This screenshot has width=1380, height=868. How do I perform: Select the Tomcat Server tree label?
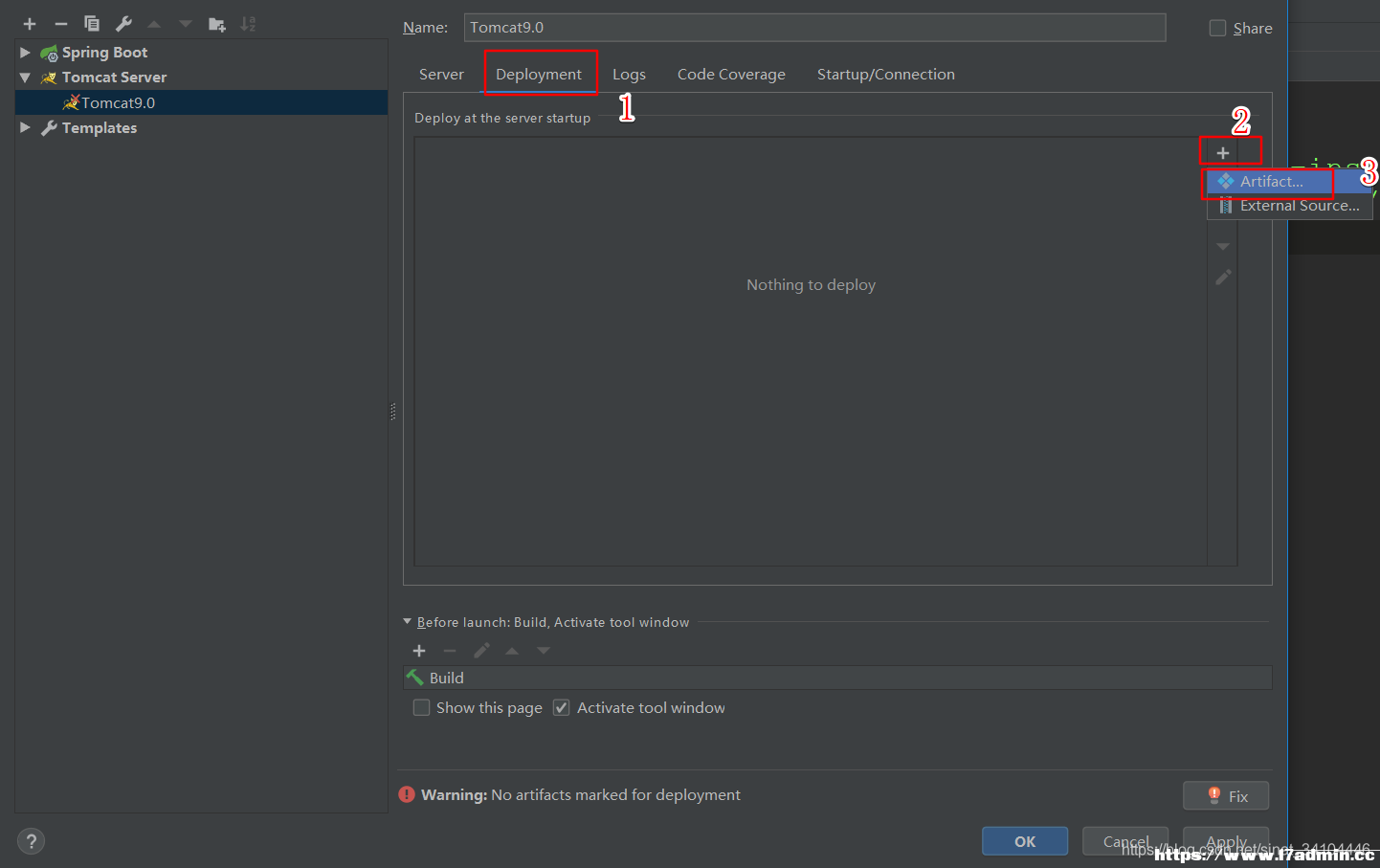pyautogui.click(x=114, y=78)
